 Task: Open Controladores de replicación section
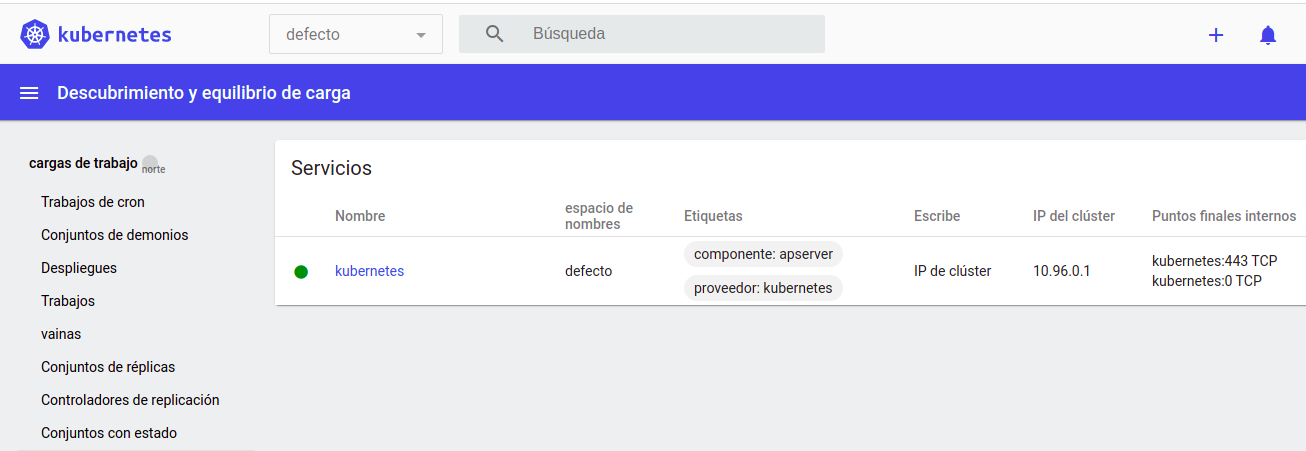130,400
